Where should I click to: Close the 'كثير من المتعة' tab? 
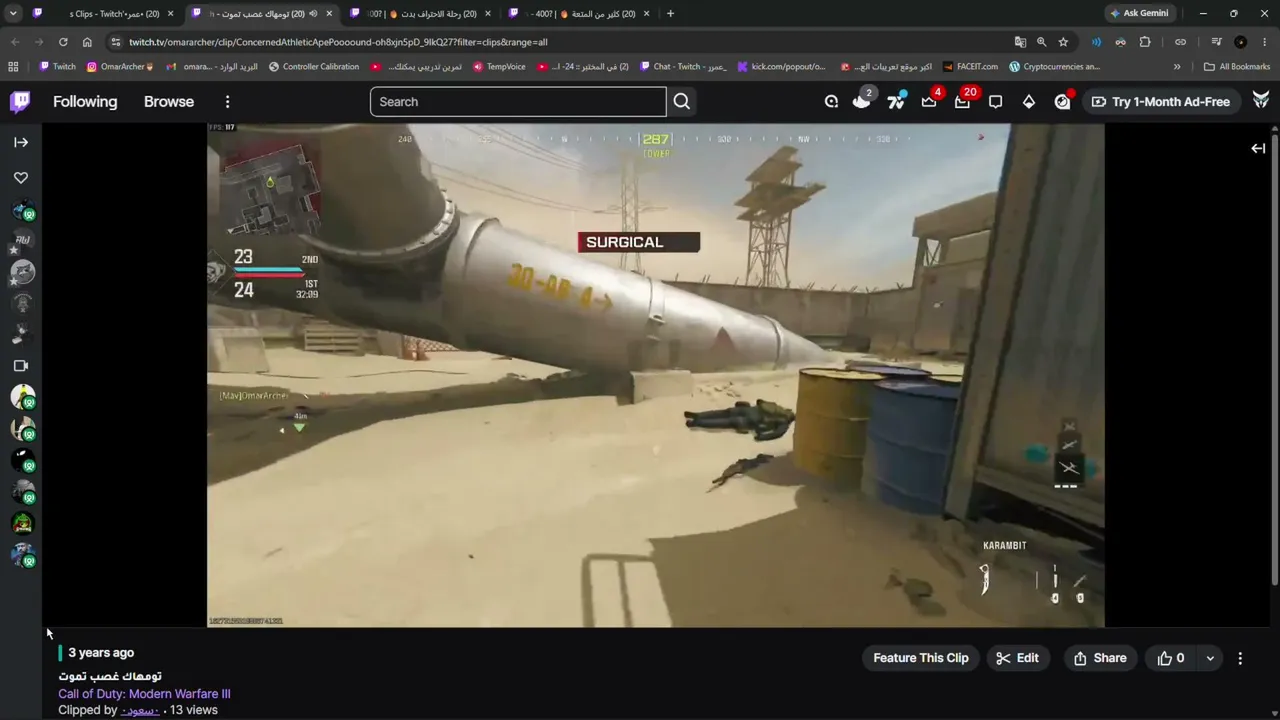tap(646, 14)
